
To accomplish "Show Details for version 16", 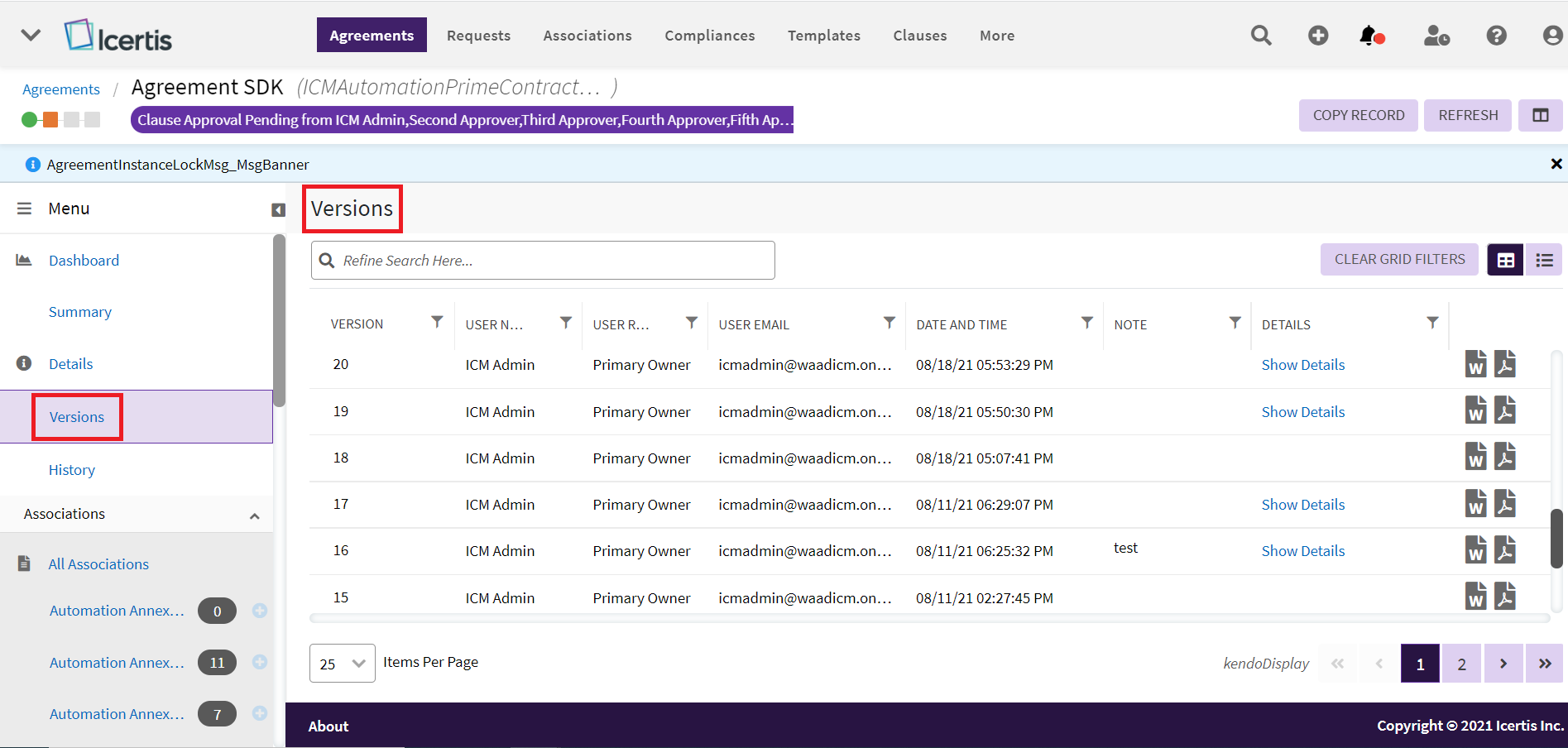I will click(x=1302, y=551).
